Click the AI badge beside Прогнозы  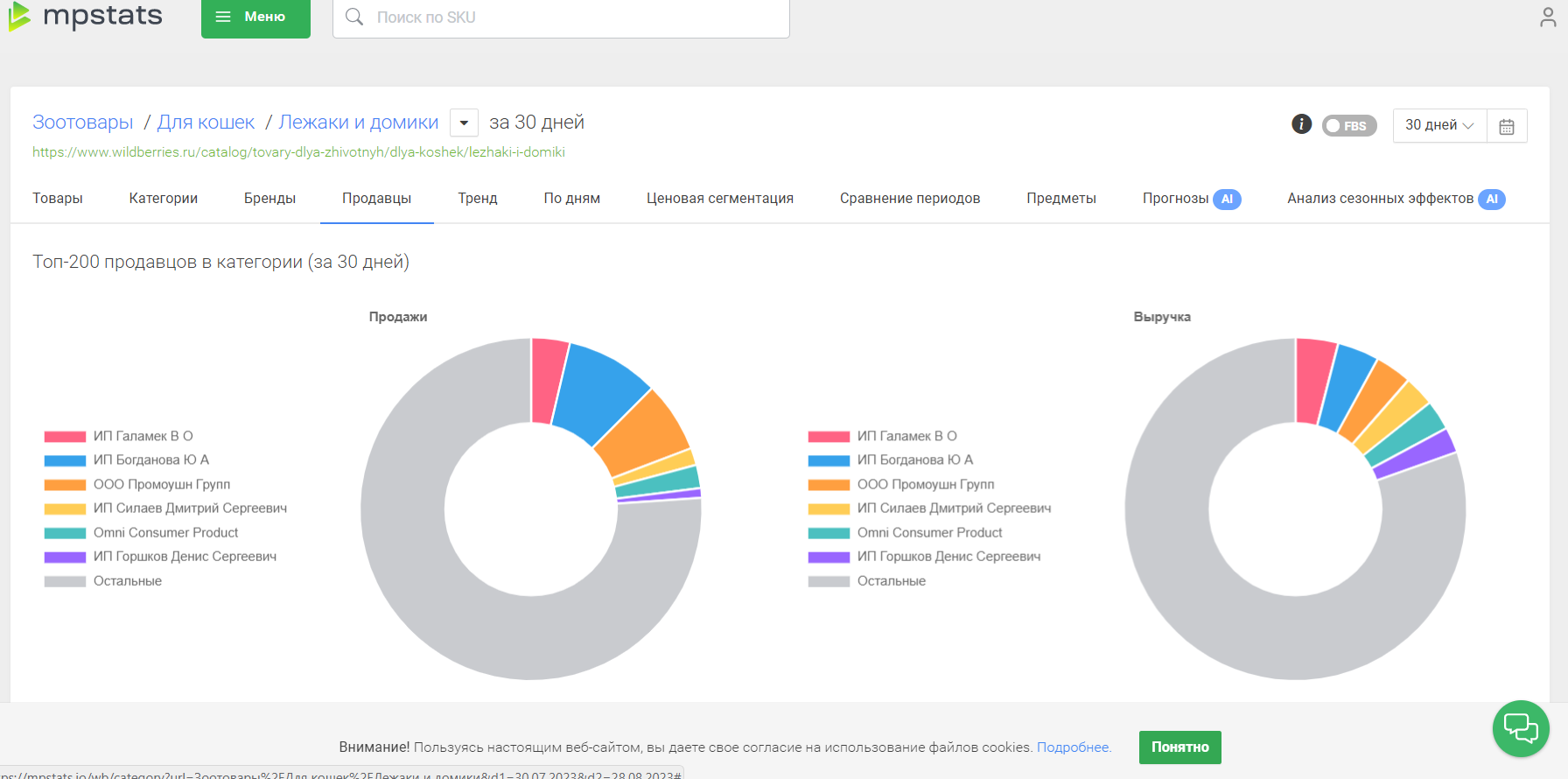(1227, 199)
